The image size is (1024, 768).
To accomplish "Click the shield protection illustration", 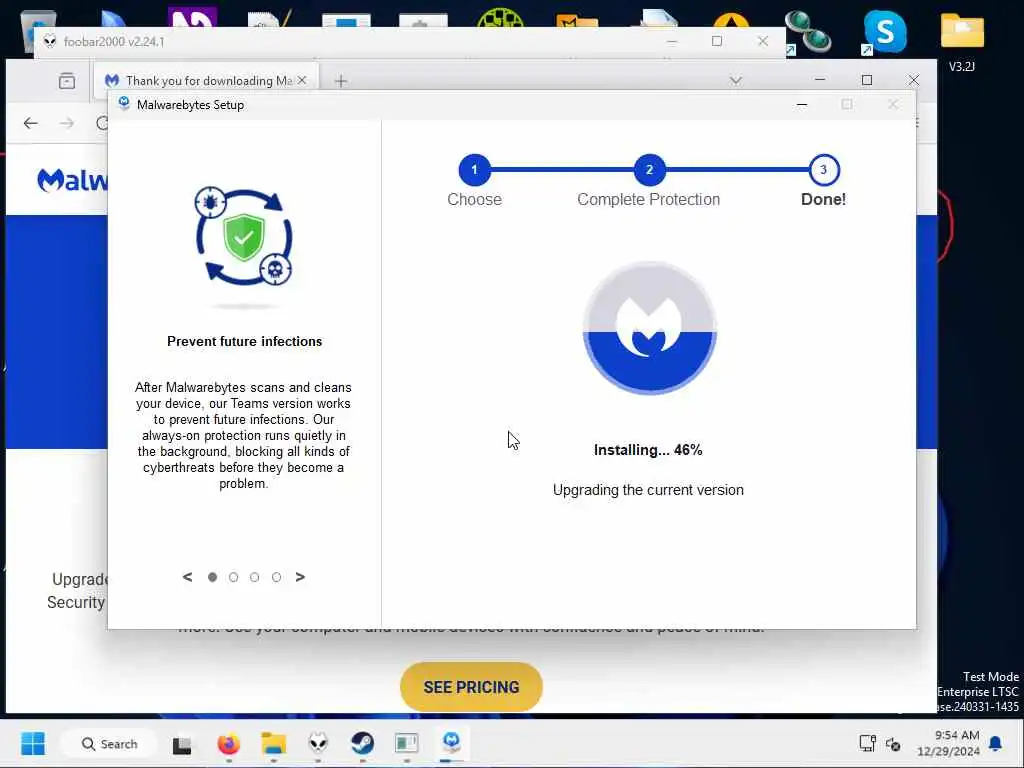I will coord(244,238).
